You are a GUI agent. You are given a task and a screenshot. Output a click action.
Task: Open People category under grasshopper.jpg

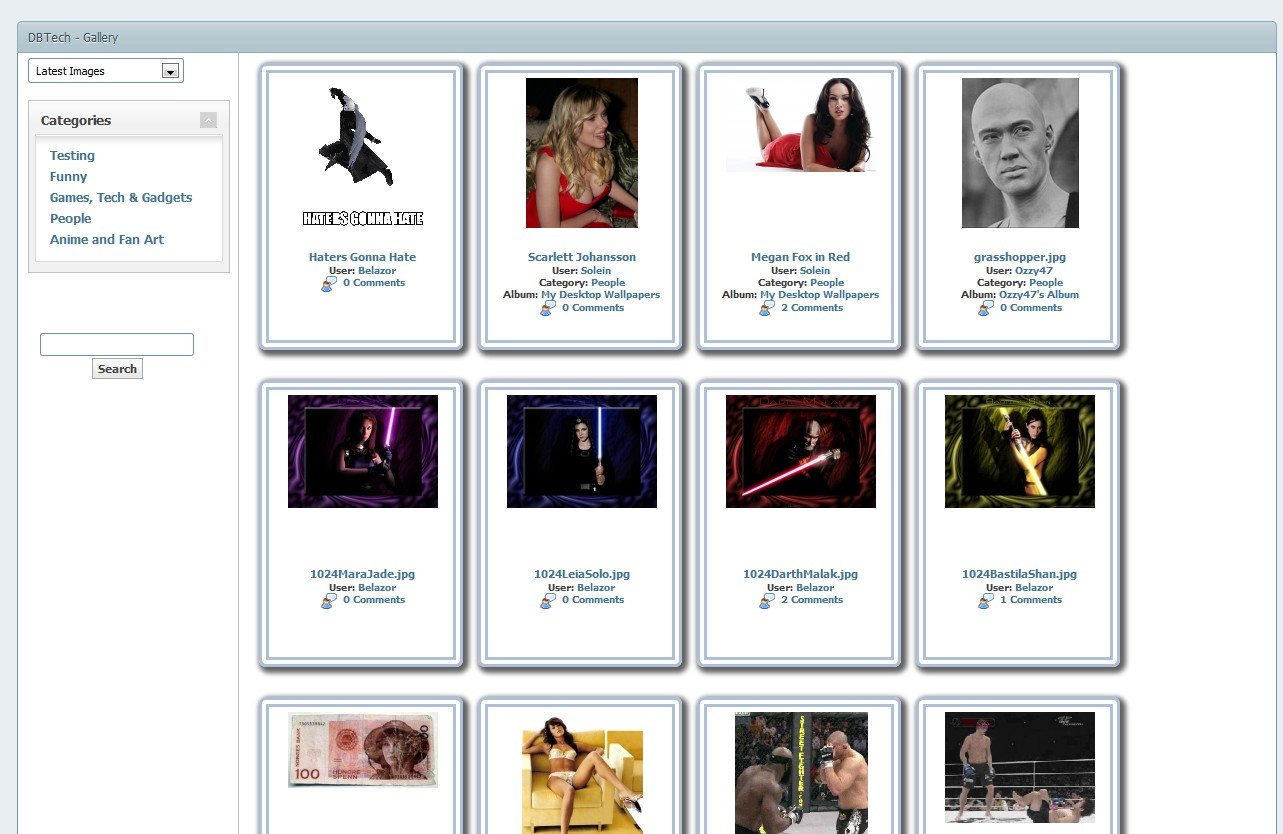[1046, 283]
